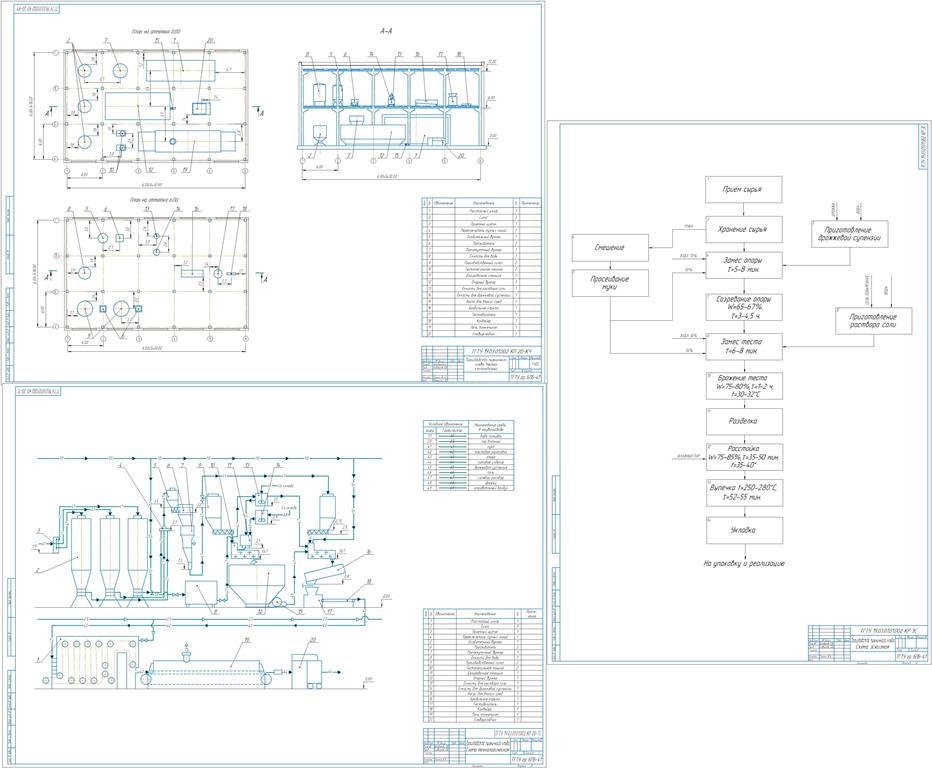
Task: Click the 'Разделка' flowchart block
Action: (744, 421)
